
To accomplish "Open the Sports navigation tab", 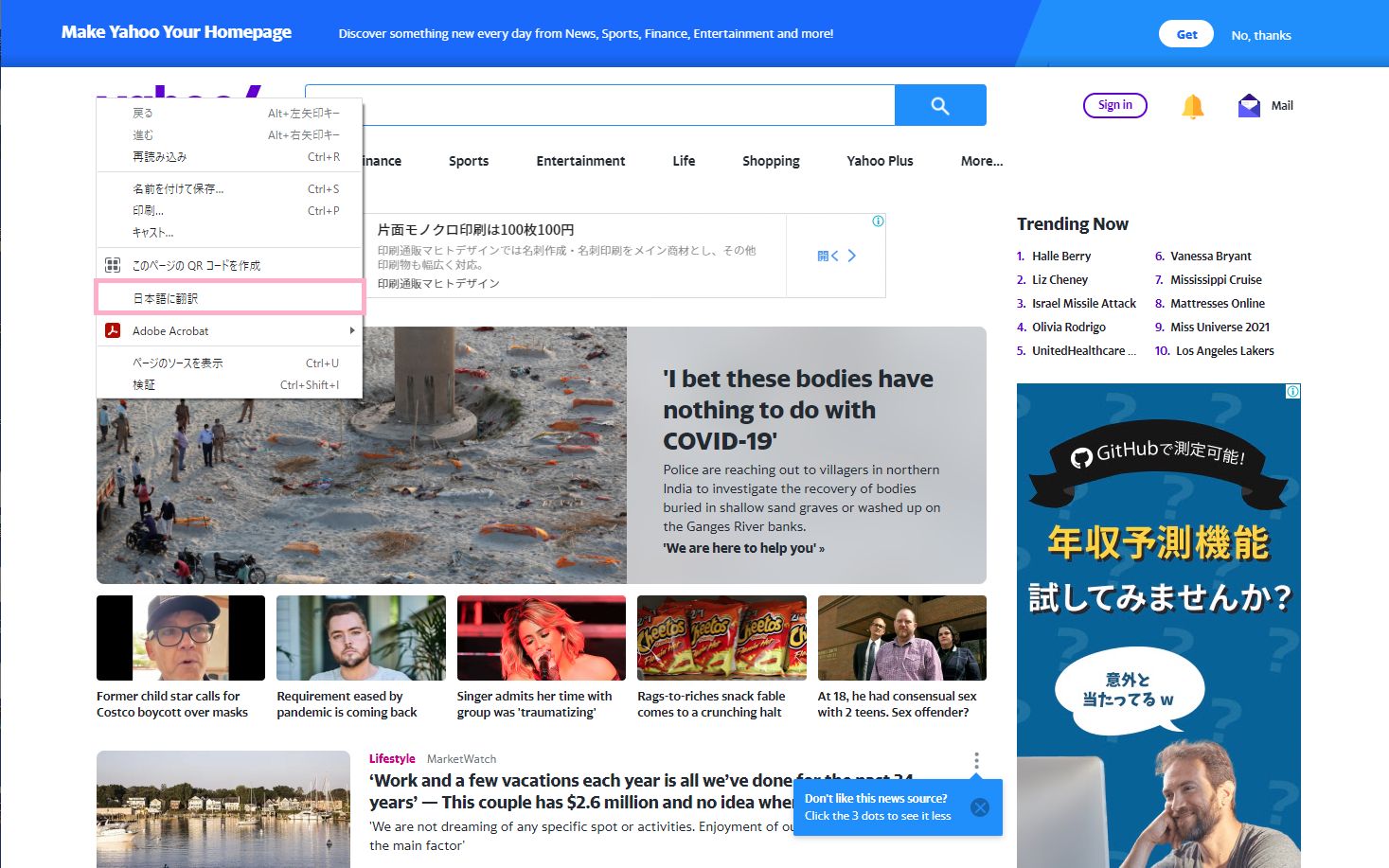I will tap(469, 161).
